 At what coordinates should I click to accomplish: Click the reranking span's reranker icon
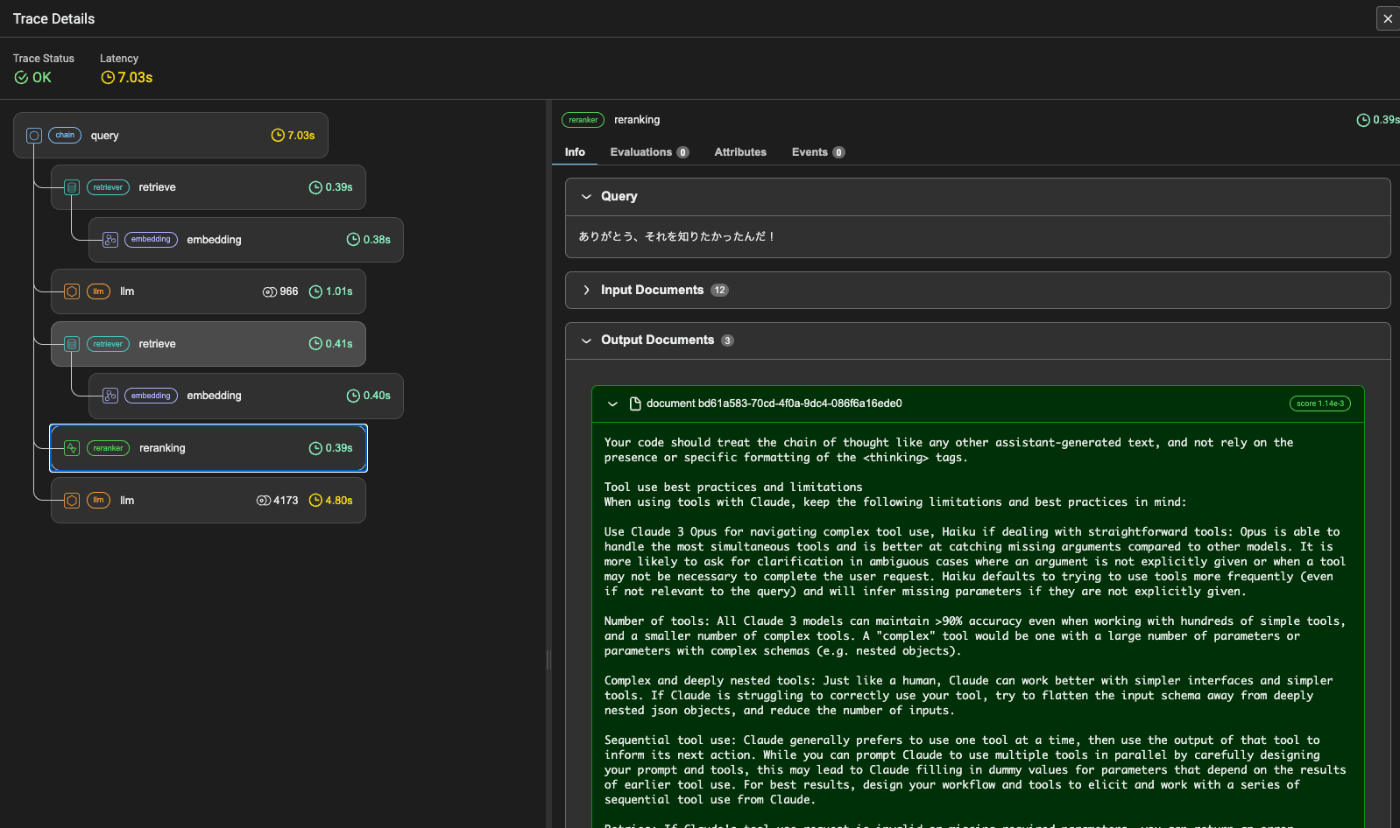click(x=71, y=448)
